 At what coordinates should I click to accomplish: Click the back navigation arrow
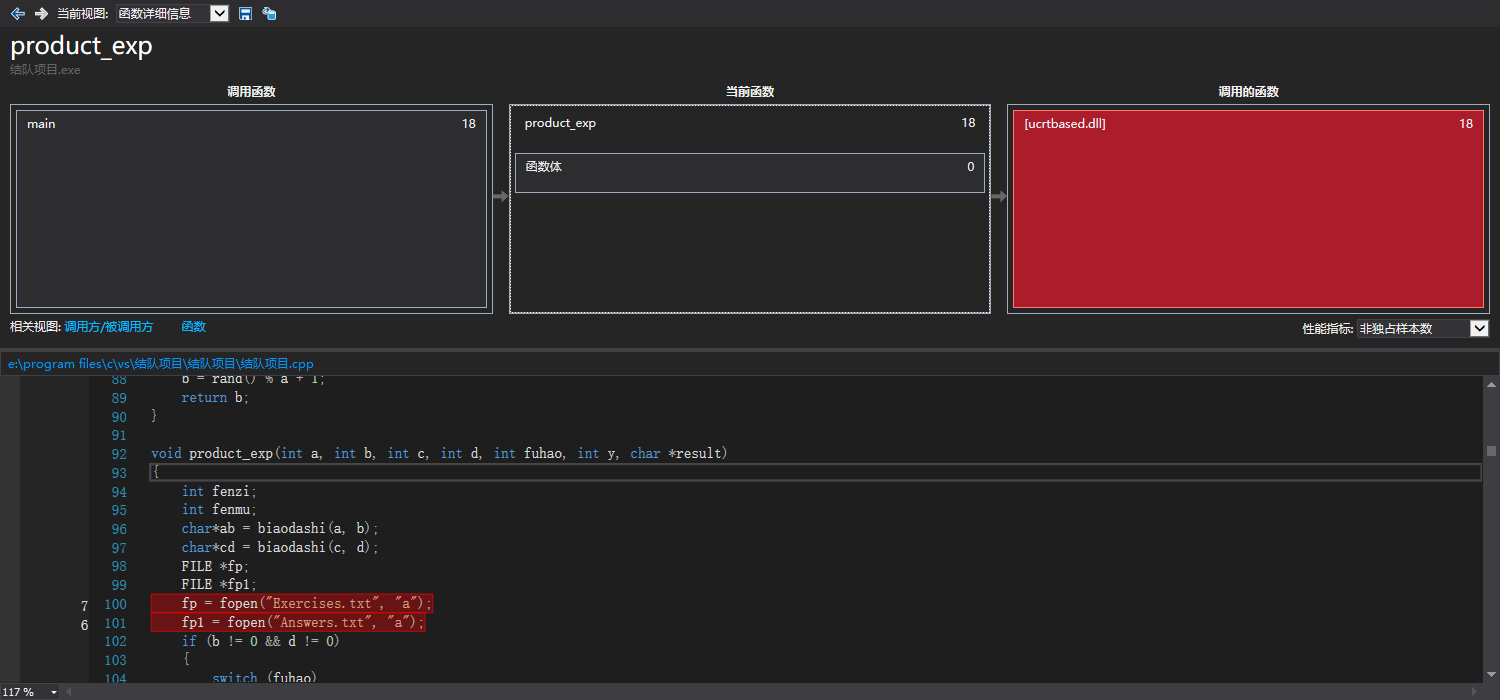pos(17,13)
